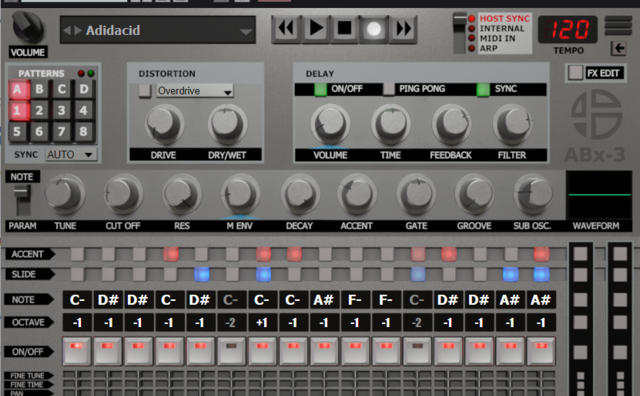Click the sync mode slider switch
Image resolution: width=640 pixels, height=396 pixels.
(x=460, y=33)
